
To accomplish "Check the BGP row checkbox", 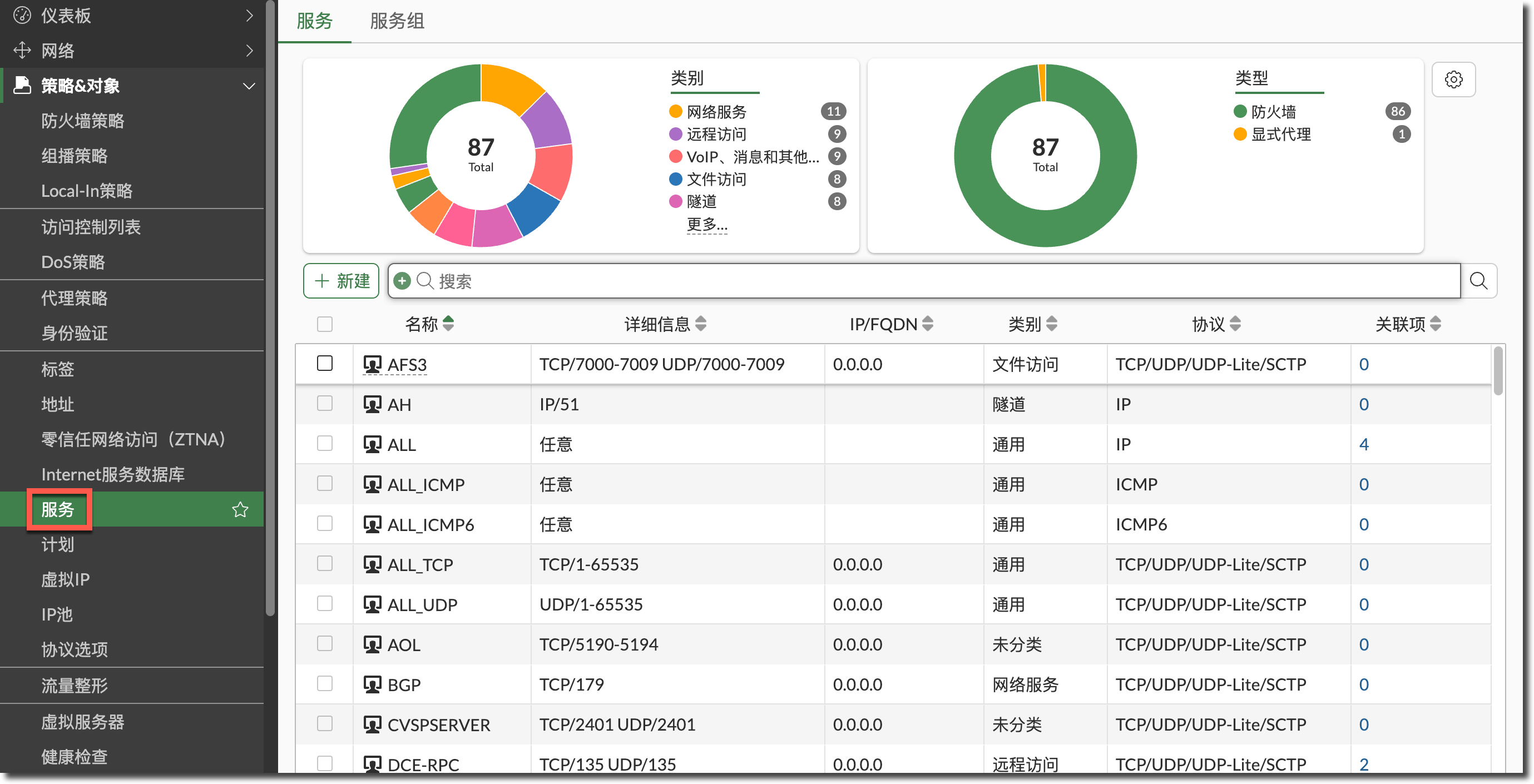I will (x=325, y=683).
